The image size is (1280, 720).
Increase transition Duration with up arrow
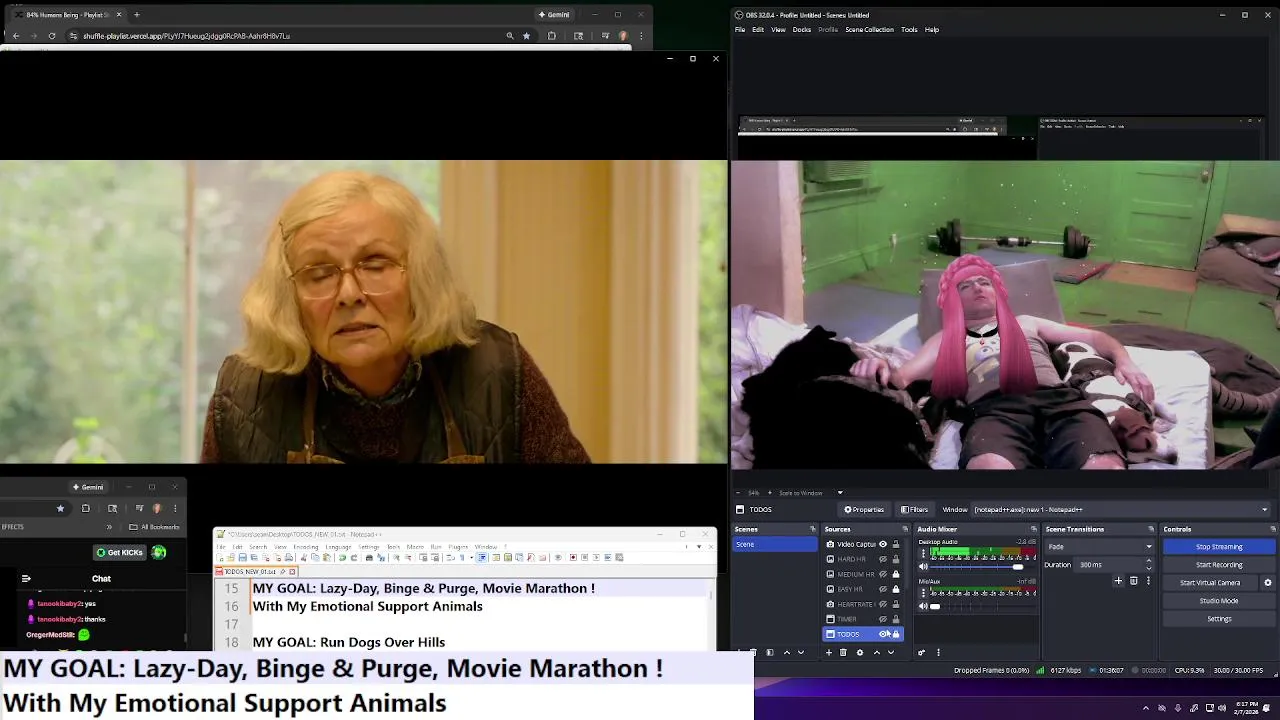pyautogui.click(x=1148, y=562)
